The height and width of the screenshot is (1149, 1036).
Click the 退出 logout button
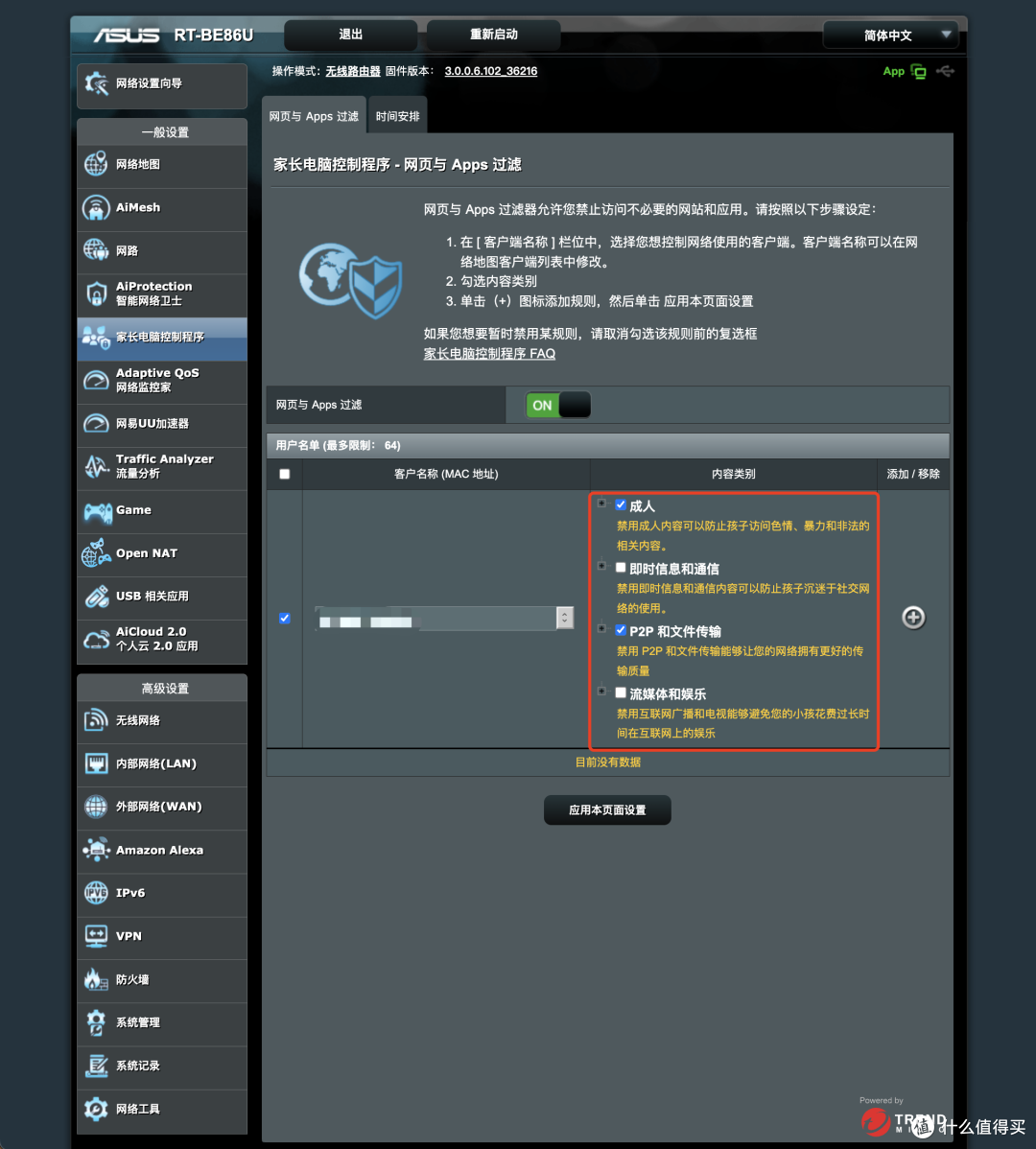(x=350, y=35)
